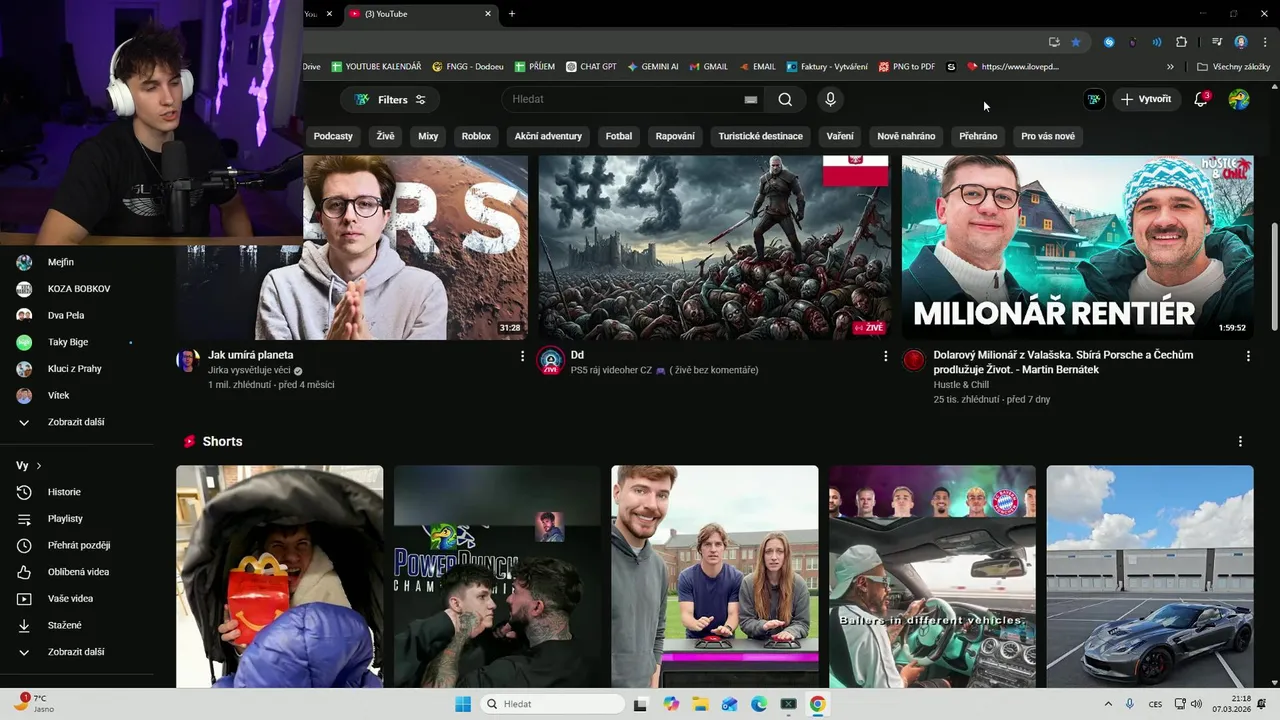Click the search magnifier button

click(x=785, y=100)
